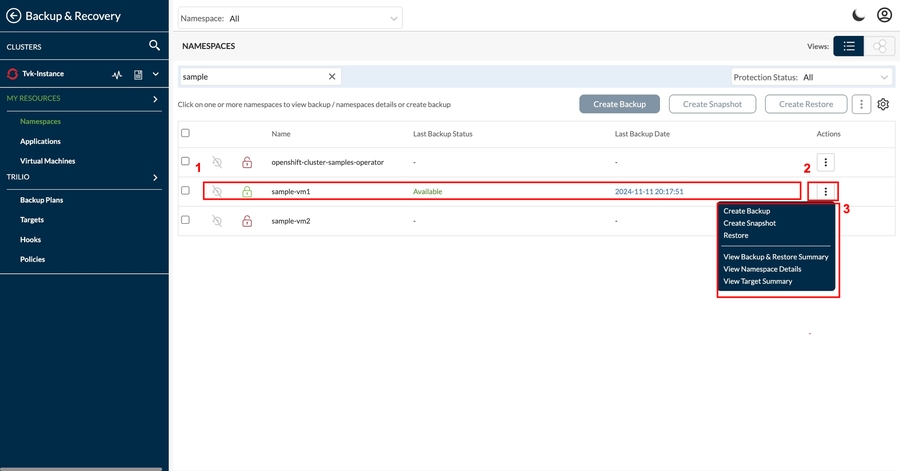Image resolution: width=900 pixels, height=471 pixels.
Task: Toggle dark mode with the moon icon
Action: coord(858,15)
